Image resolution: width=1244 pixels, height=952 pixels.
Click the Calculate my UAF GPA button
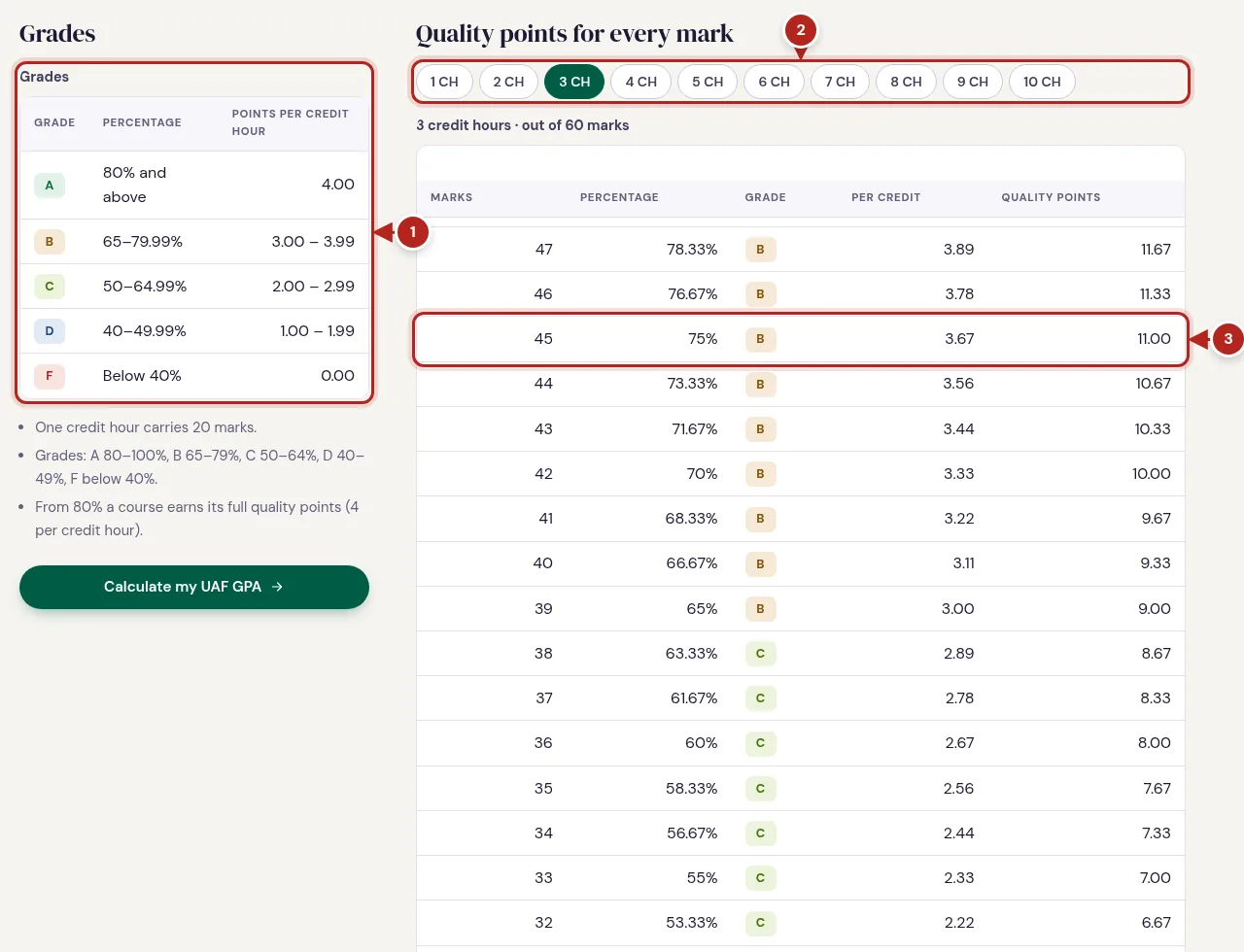pos(194,587)
